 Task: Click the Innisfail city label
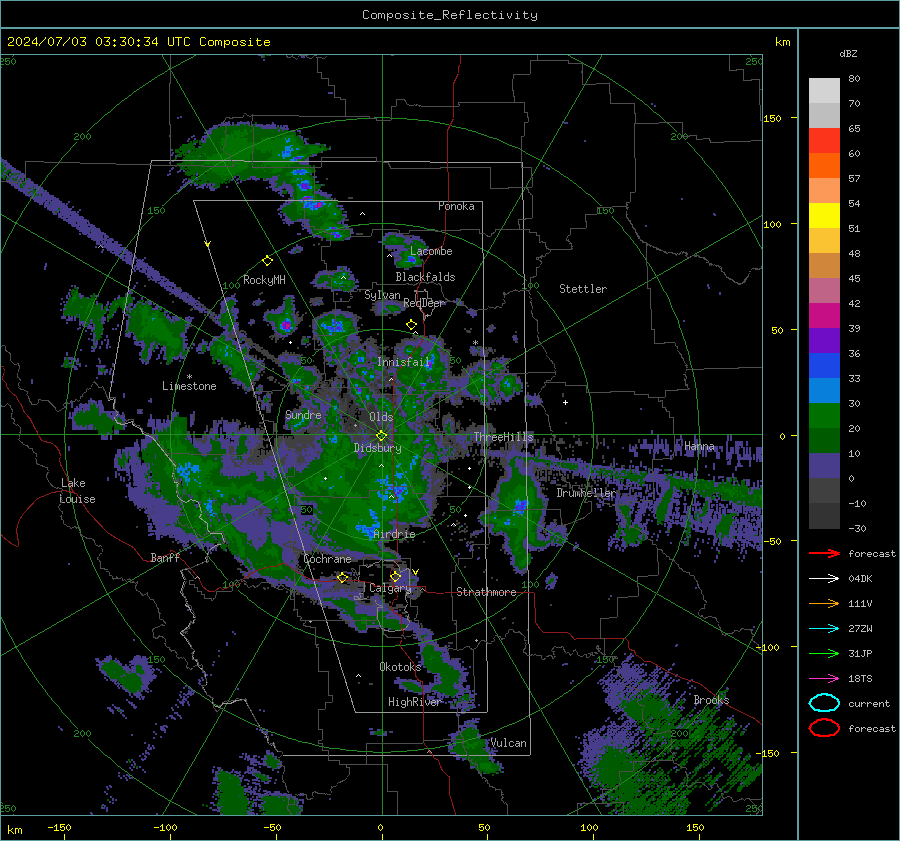pos(404,362)
